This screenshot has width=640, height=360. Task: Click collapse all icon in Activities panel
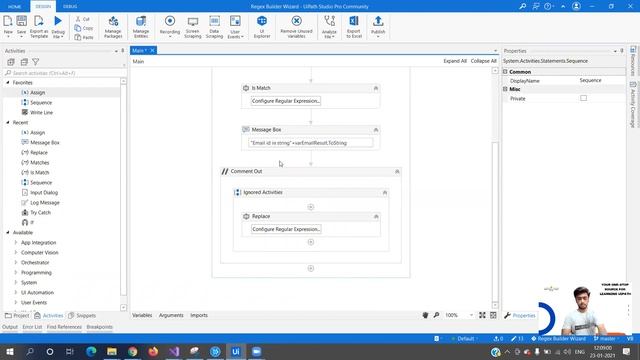click(24, 62)
